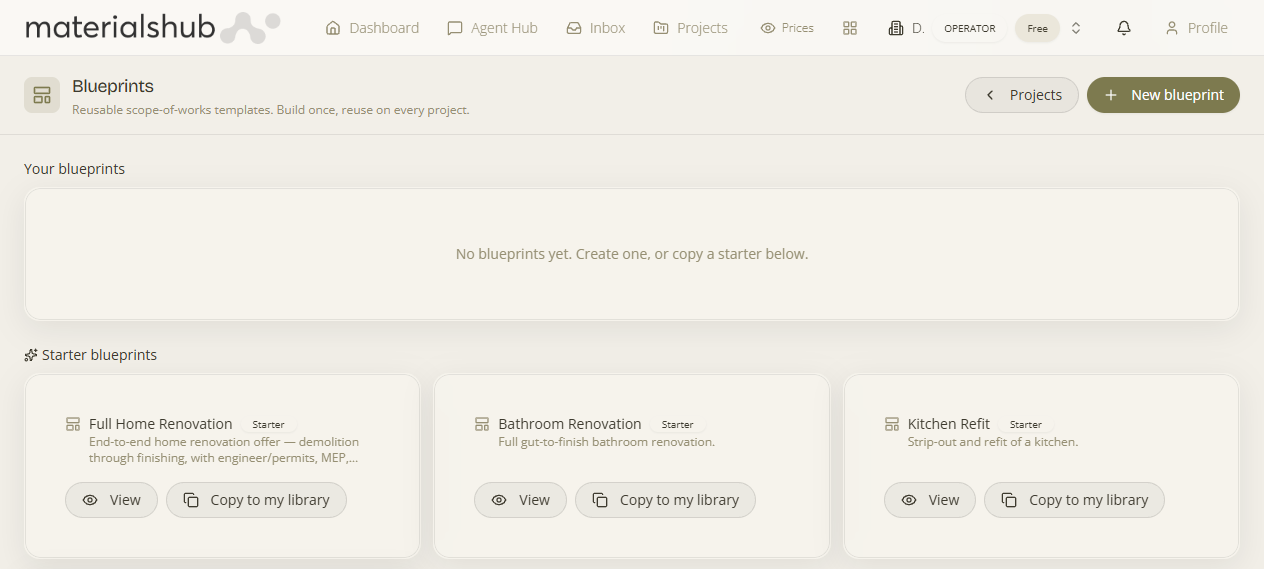Image resolution: width=1264 pixels, height=569 pixels.
Task: Copy Kitchen Refit to my library
Action: [x=1074, y=500]
